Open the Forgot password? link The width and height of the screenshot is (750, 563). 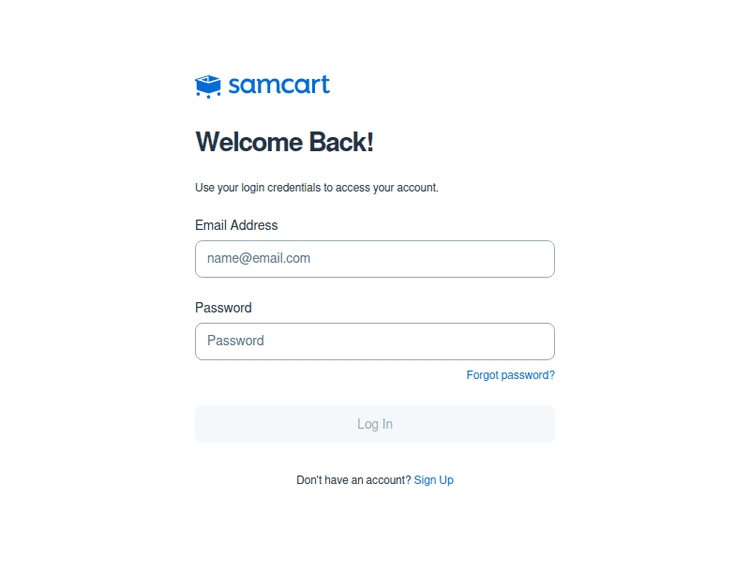coord(510,375)
